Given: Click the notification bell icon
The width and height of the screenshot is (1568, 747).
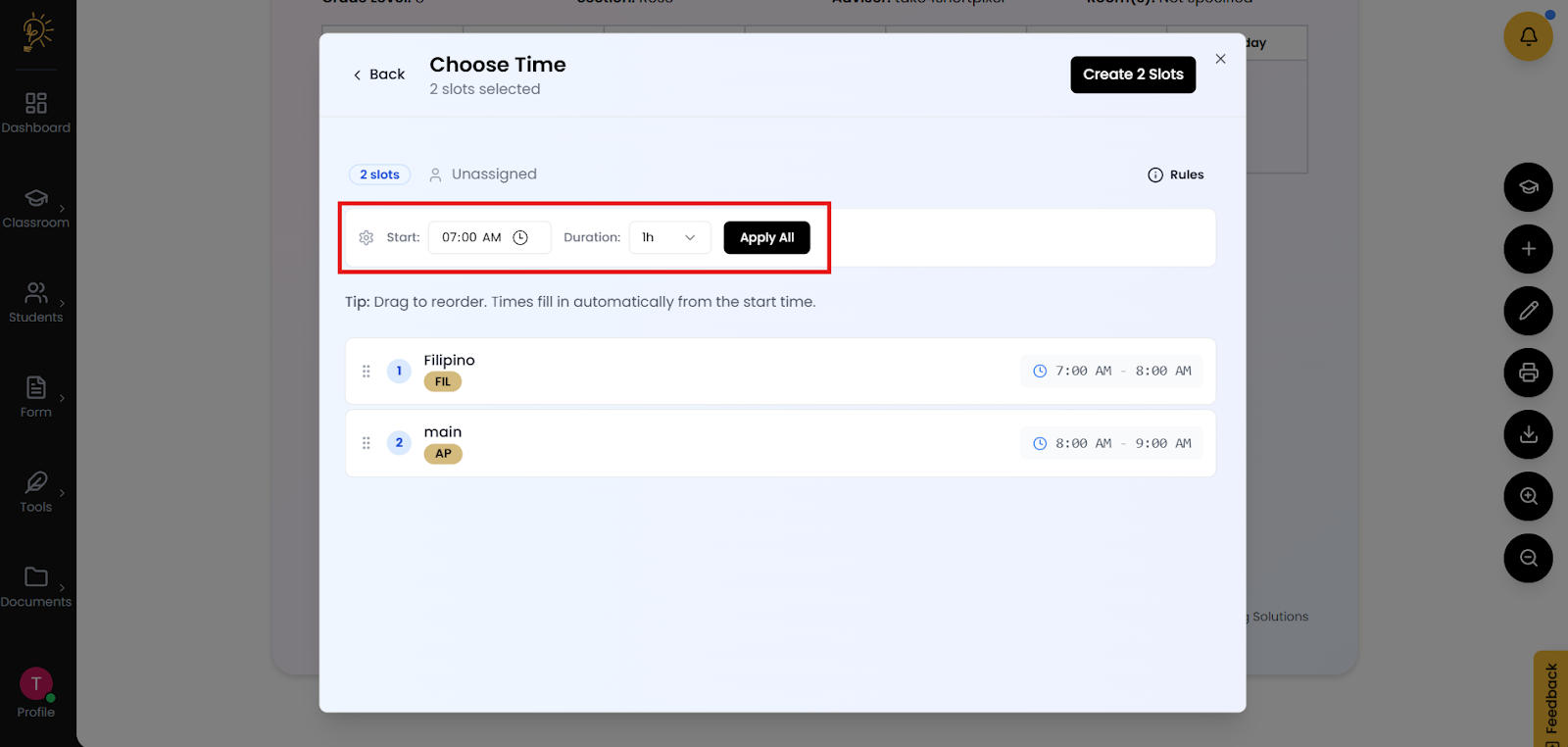Looking at the screenshot, I should (1528, 36).
